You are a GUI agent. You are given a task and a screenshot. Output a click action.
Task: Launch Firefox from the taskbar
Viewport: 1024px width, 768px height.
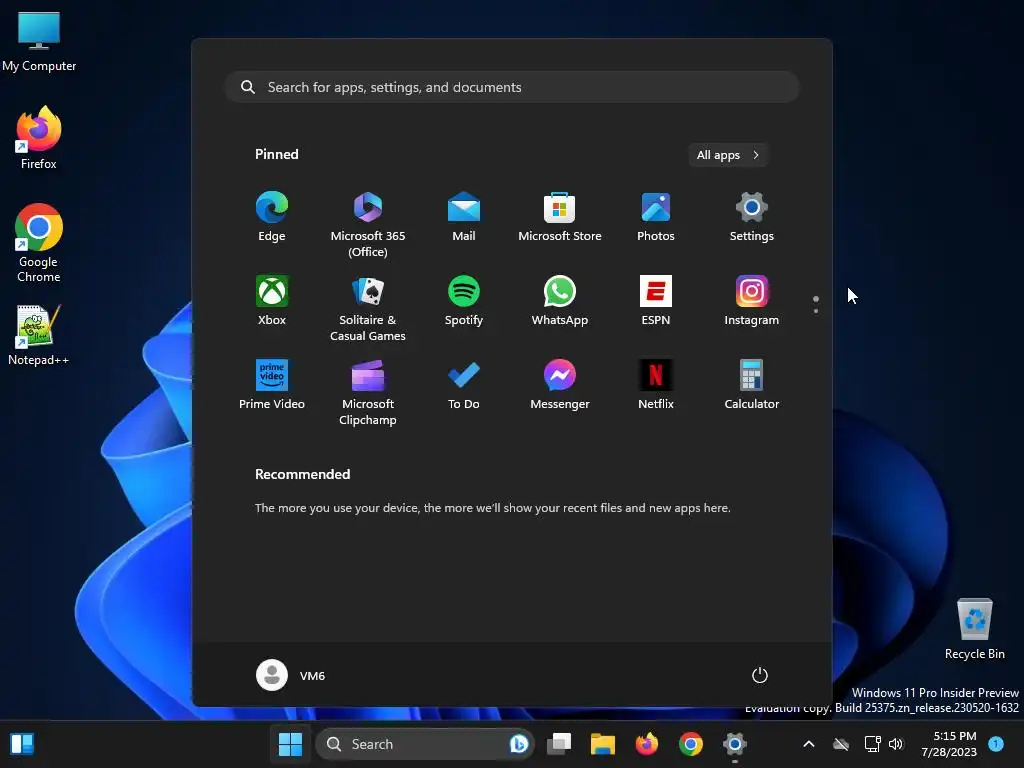[647, 744]
